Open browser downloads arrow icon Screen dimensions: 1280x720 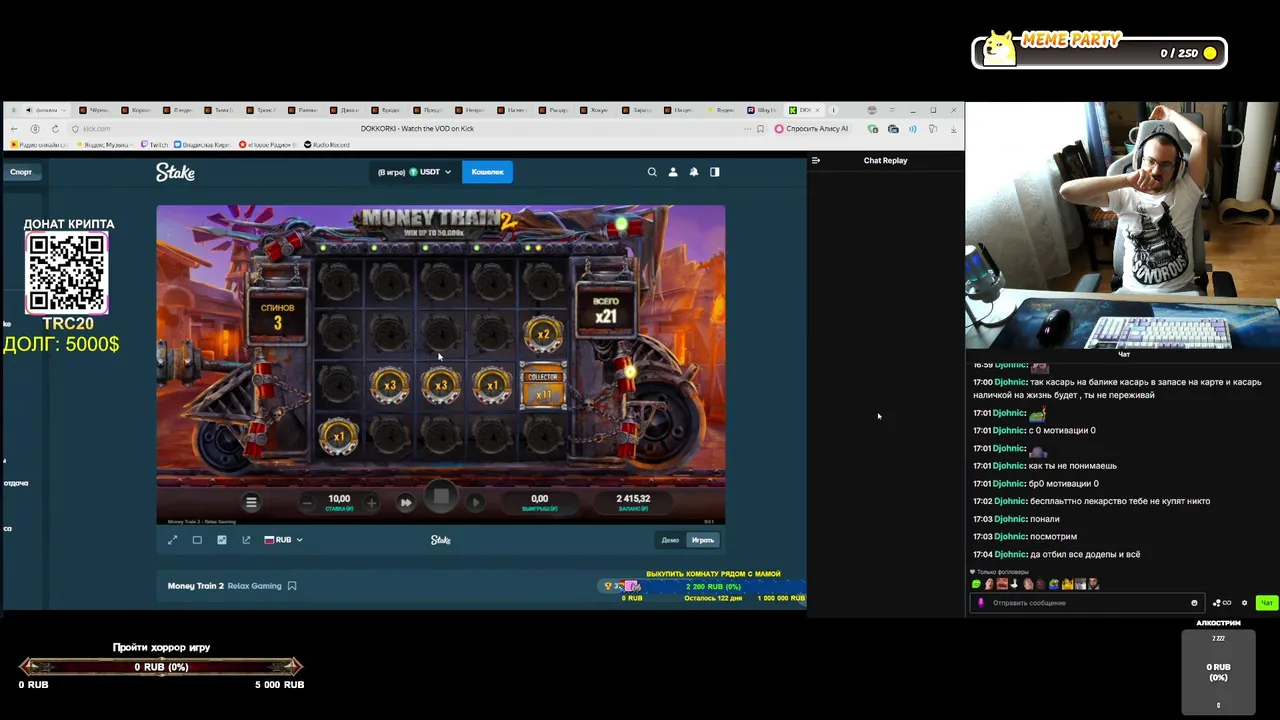953,129
